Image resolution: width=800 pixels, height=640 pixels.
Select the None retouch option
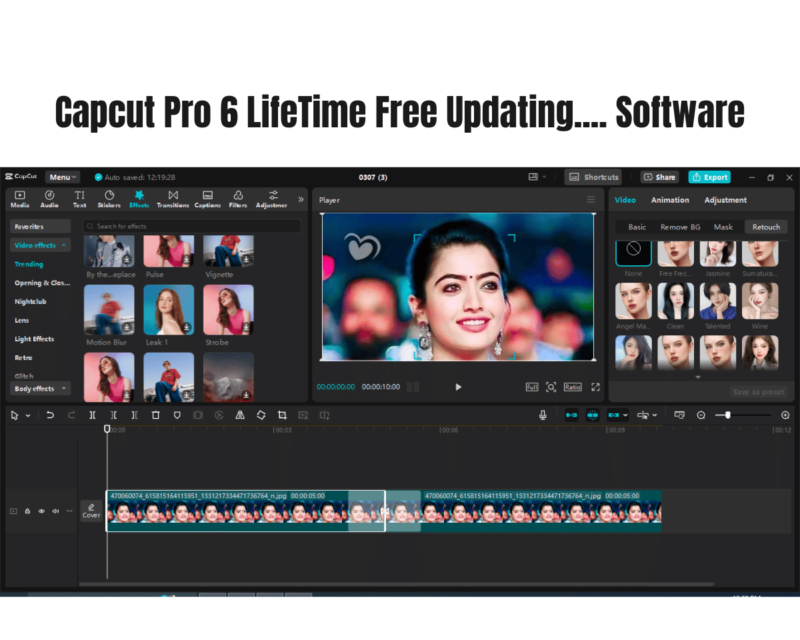tap(633, 253)
